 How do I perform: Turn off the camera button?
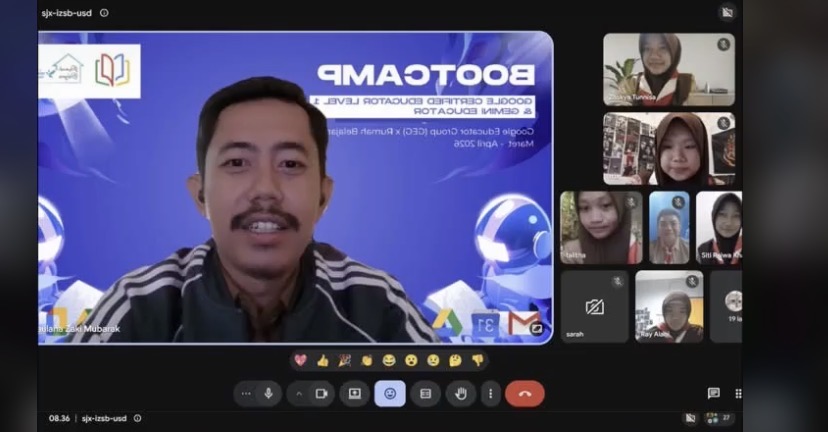coord(322,394)
